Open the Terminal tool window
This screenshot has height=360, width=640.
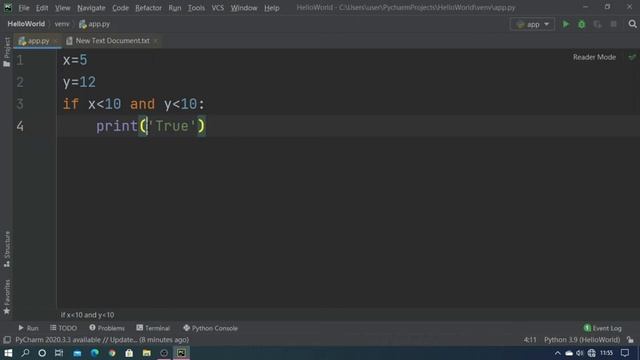click(x=153, y=328)
